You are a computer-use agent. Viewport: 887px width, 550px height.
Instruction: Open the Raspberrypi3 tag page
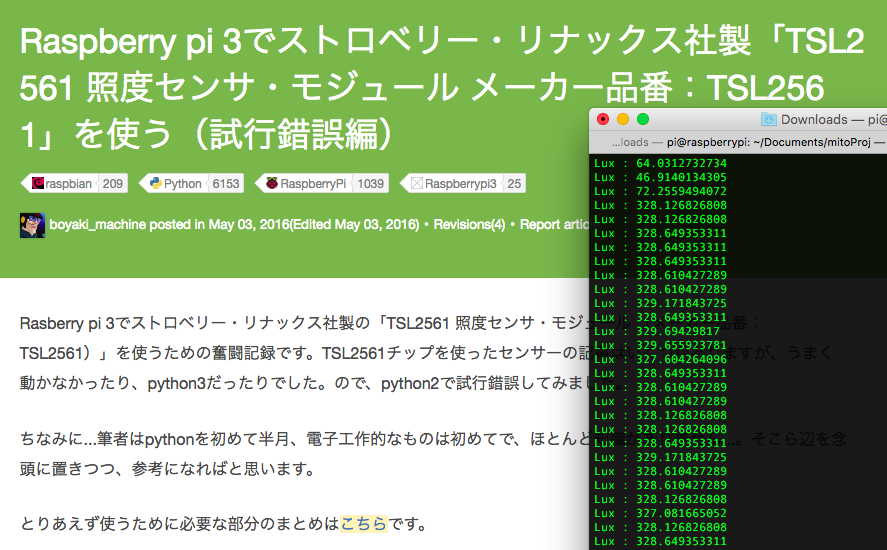tap(460, 183)
